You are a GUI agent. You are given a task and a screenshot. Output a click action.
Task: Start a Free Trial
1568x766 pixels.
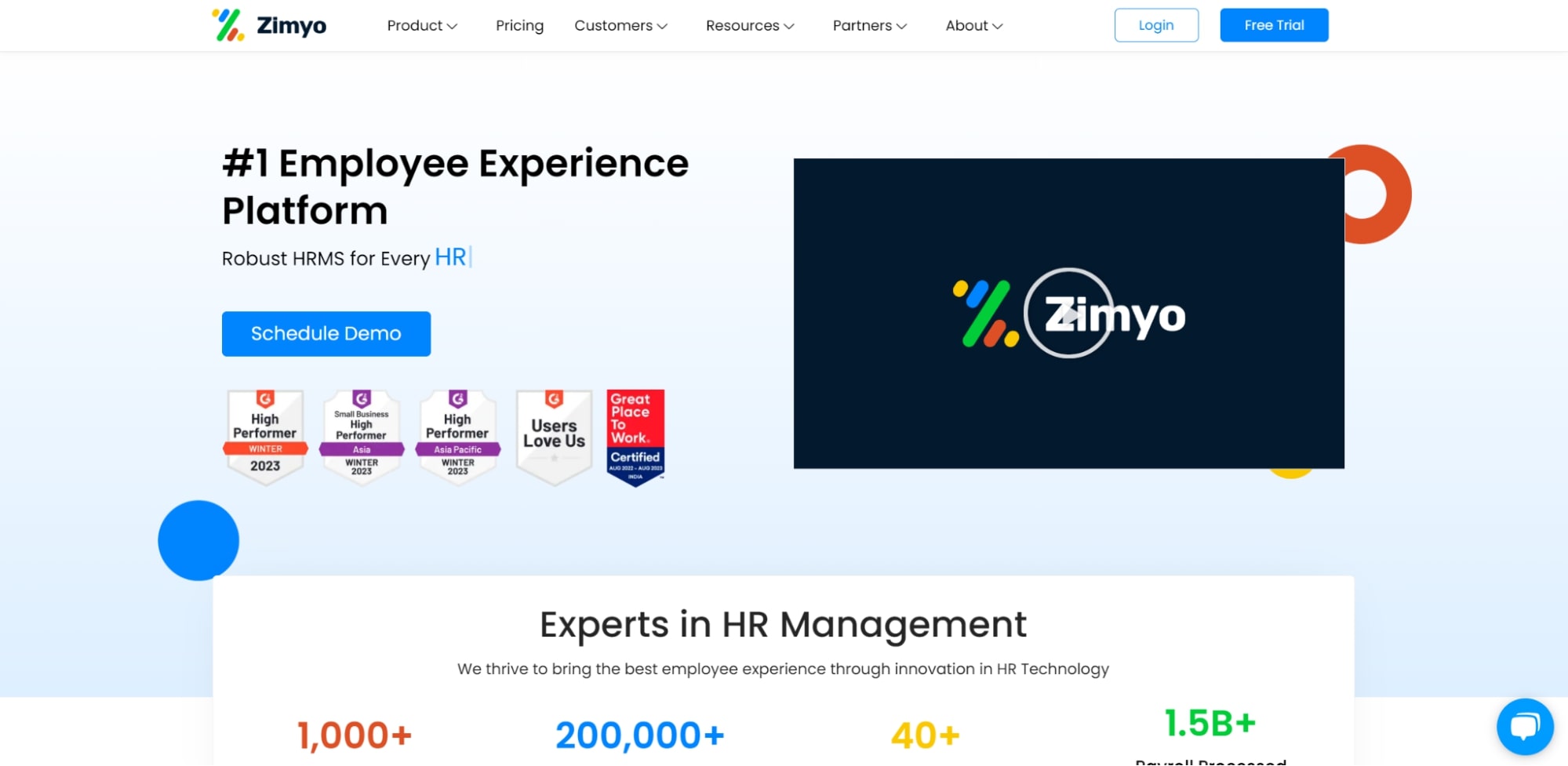(x=1274, y=25)
